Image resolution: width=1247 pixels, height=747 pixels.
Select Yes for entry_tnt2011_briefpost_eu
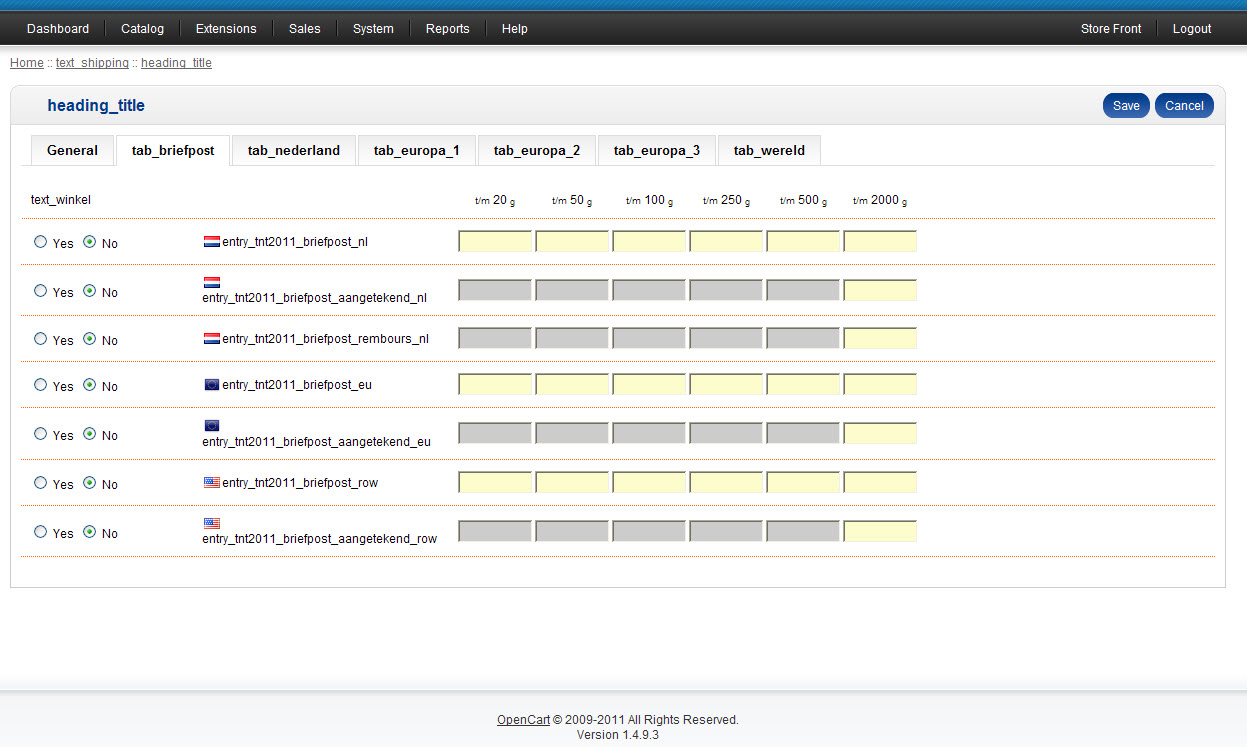pyautogui.click(x=40, y=384)
